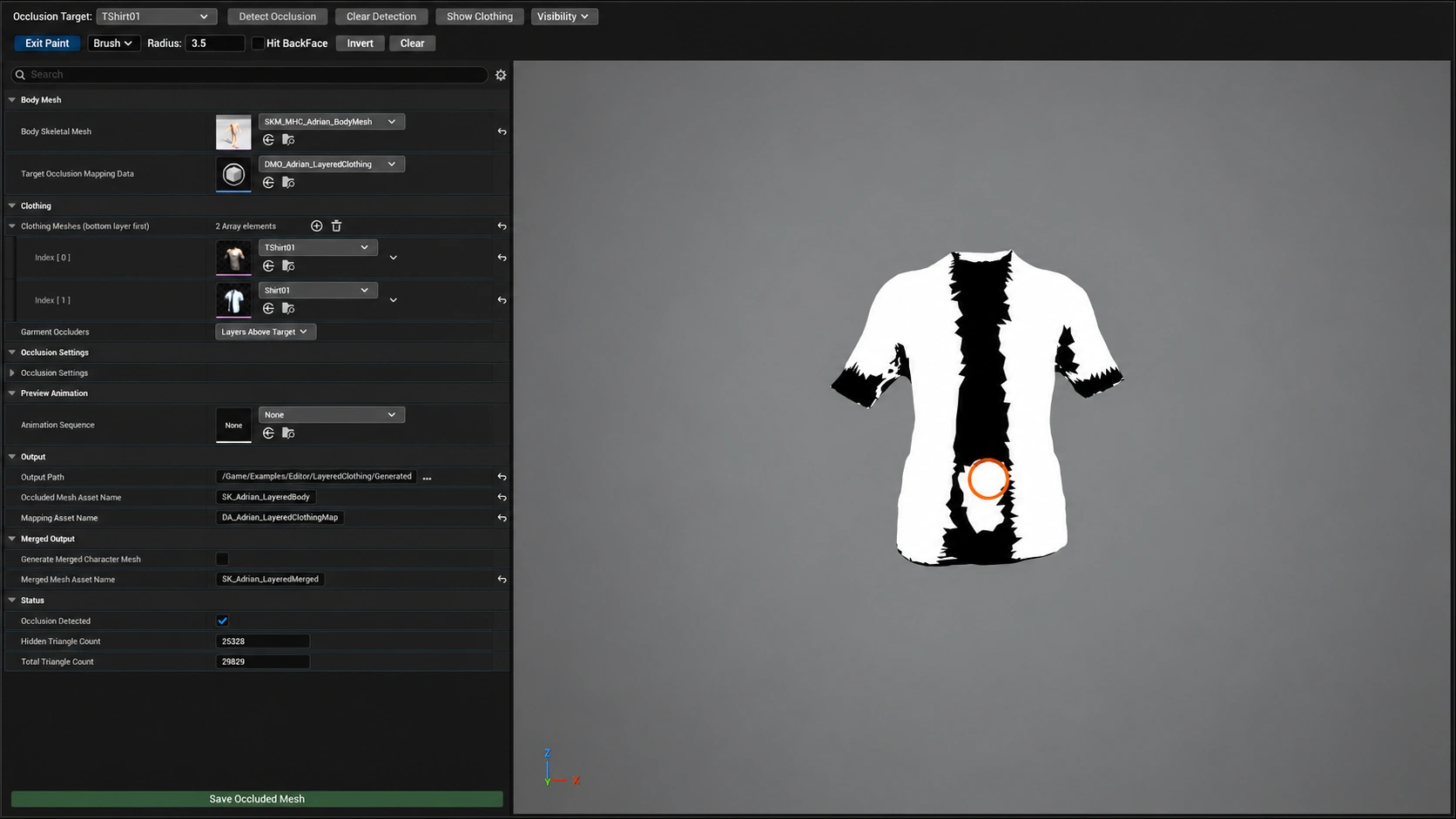Image resolution: width=1456 pixels, height=819 pixels.
Task: Enable Hit BackFace checkbox
Action: 258,44
